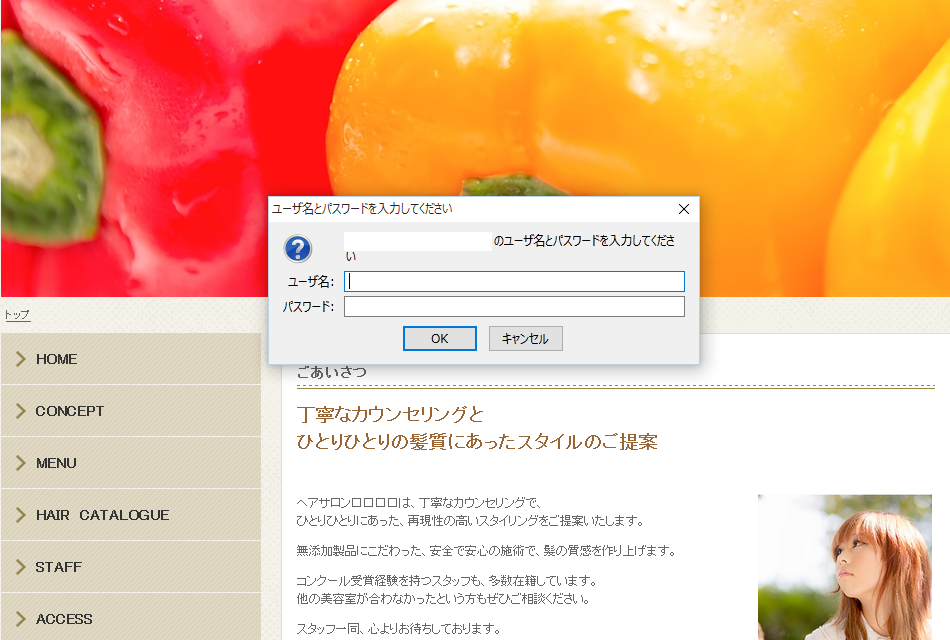Navigate to the STAFF page

pos(57,567)
